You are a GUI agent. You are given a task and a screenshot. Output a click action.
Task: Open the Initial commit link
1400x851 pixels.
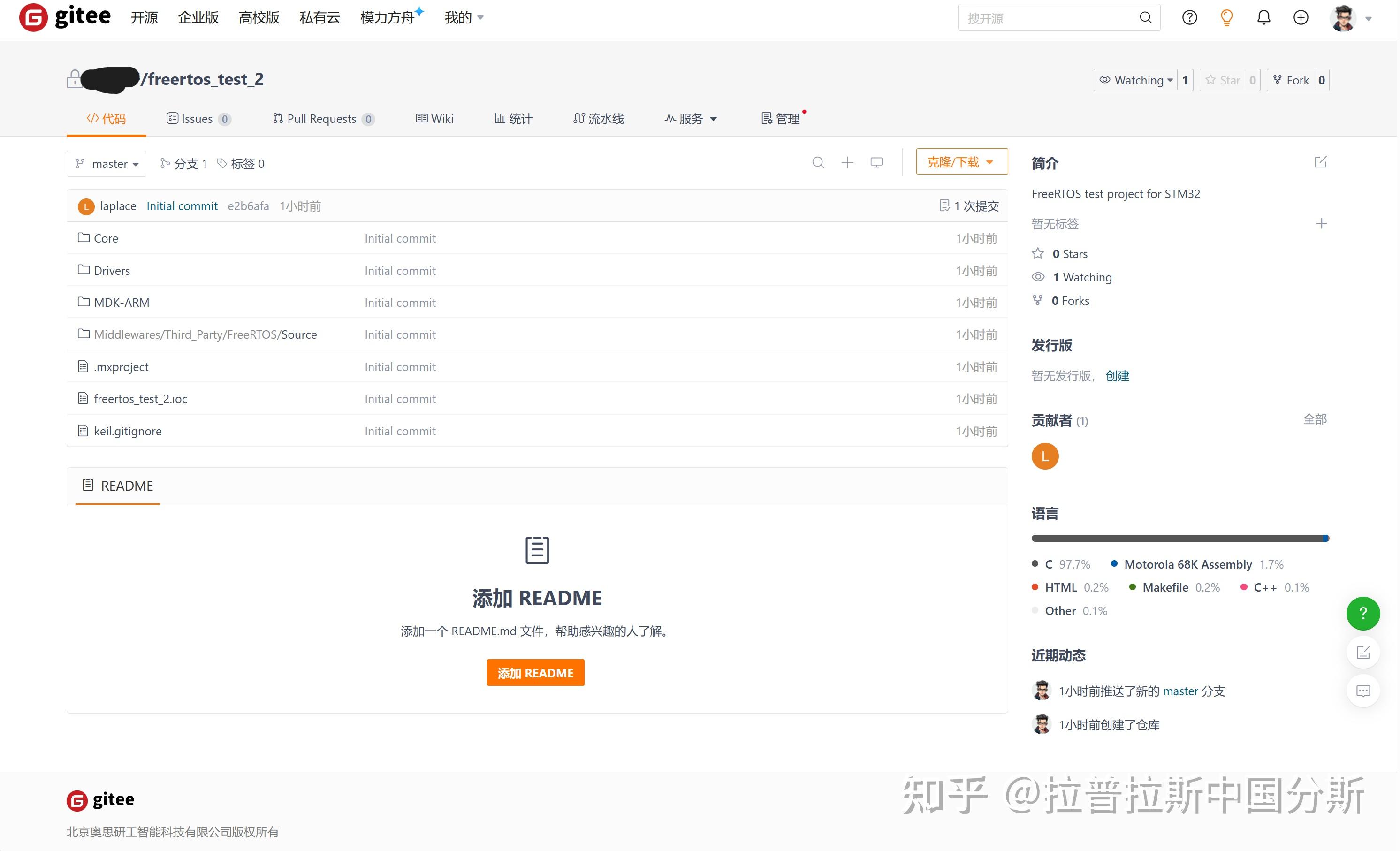(x=182, y=205)
